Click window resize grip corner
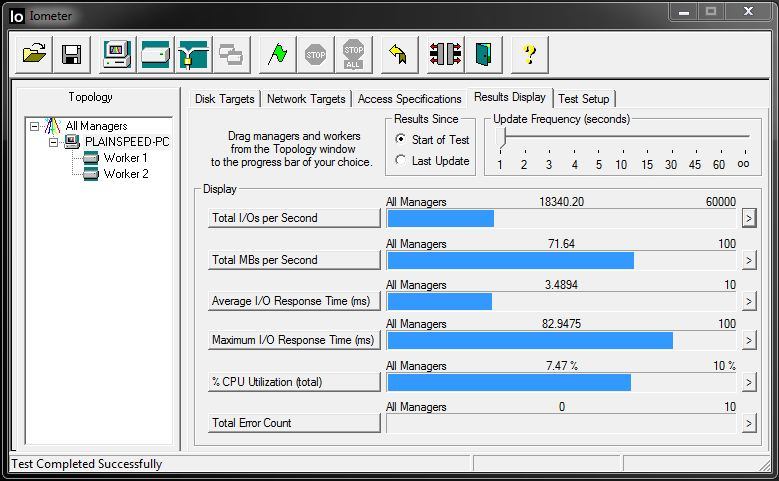 [x=765, y=465]
